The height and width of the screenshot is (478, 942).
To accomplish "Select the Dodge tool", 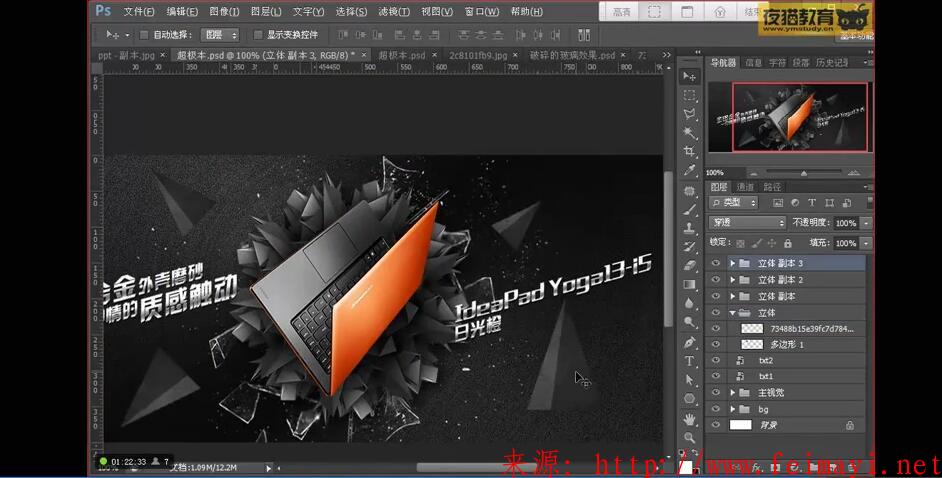I will 689,322.
